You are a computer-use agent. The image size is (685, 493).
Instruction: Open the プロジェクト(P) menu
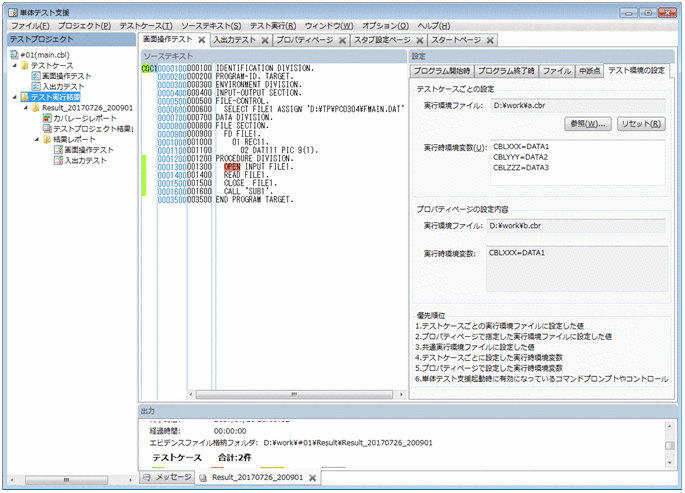click(x=84, y=26)
